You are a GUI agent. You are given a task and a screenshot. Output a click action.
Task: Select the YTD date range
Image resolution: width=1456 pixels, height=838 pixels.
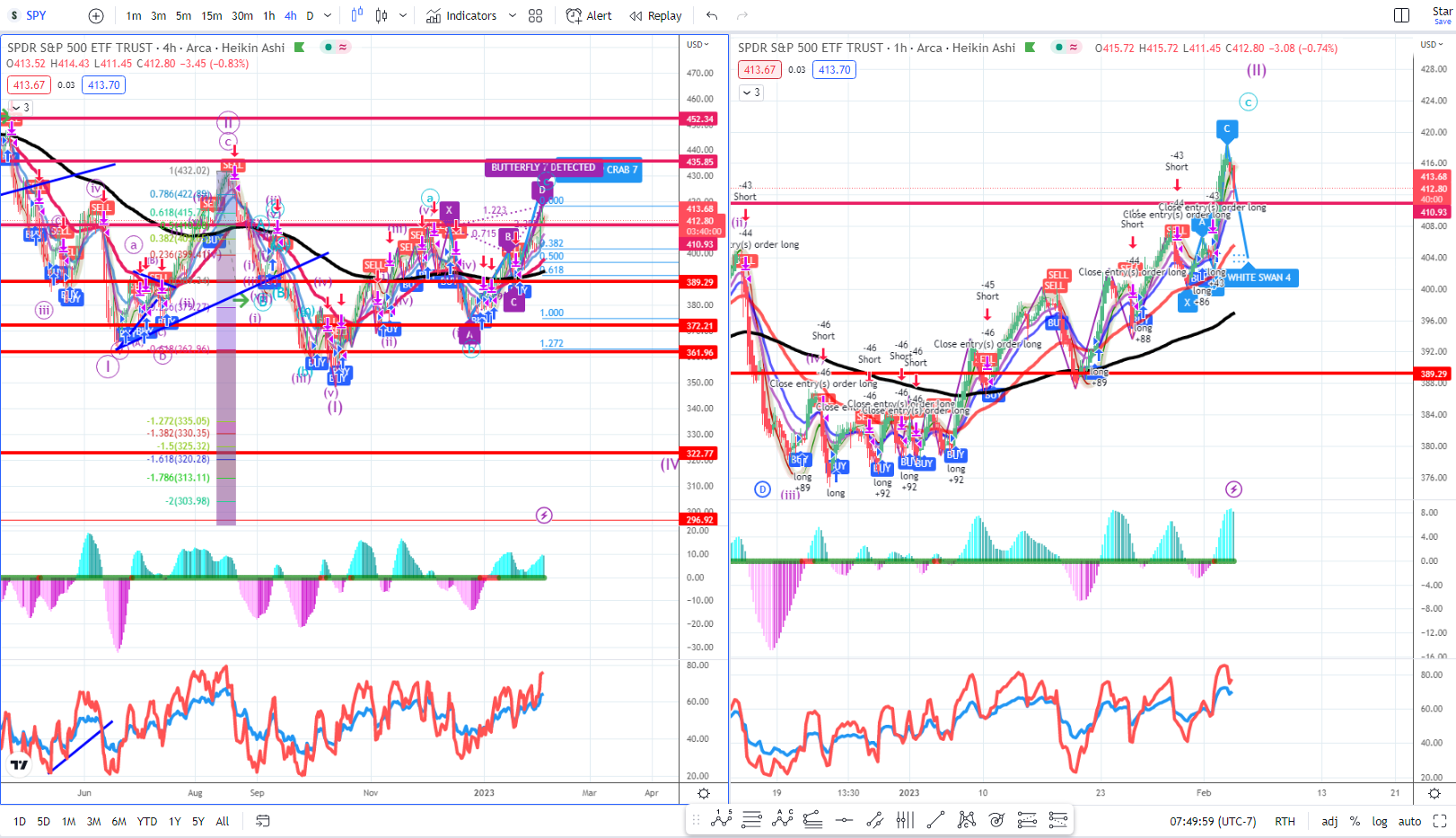(147, 821)
